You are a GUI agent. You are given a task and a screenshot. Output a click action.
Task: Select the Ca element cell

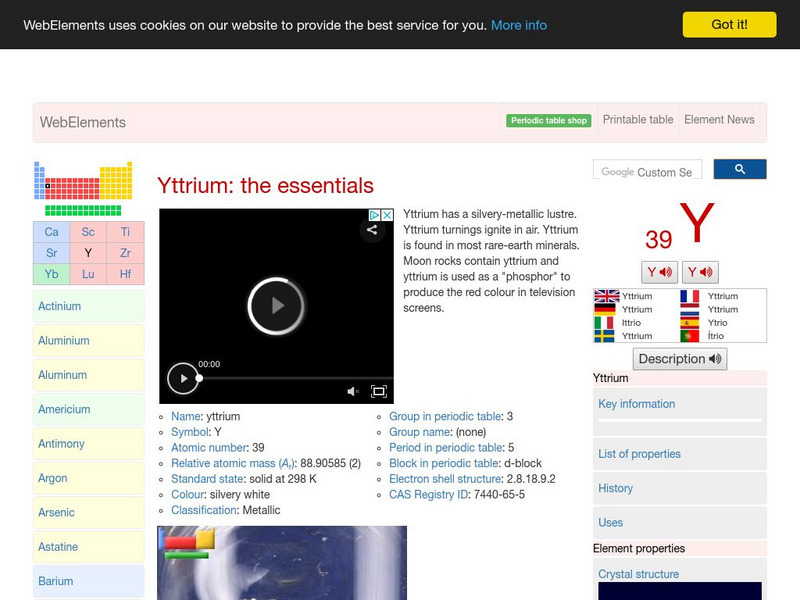click(52, 232)
